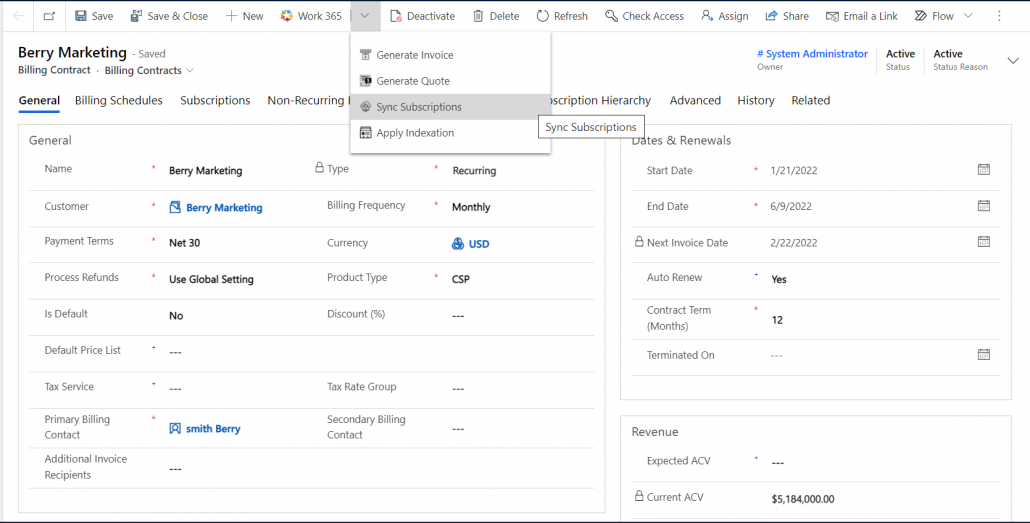Screen dimensions: 1030x523
Task: Share this record
Action: [787, 16]
